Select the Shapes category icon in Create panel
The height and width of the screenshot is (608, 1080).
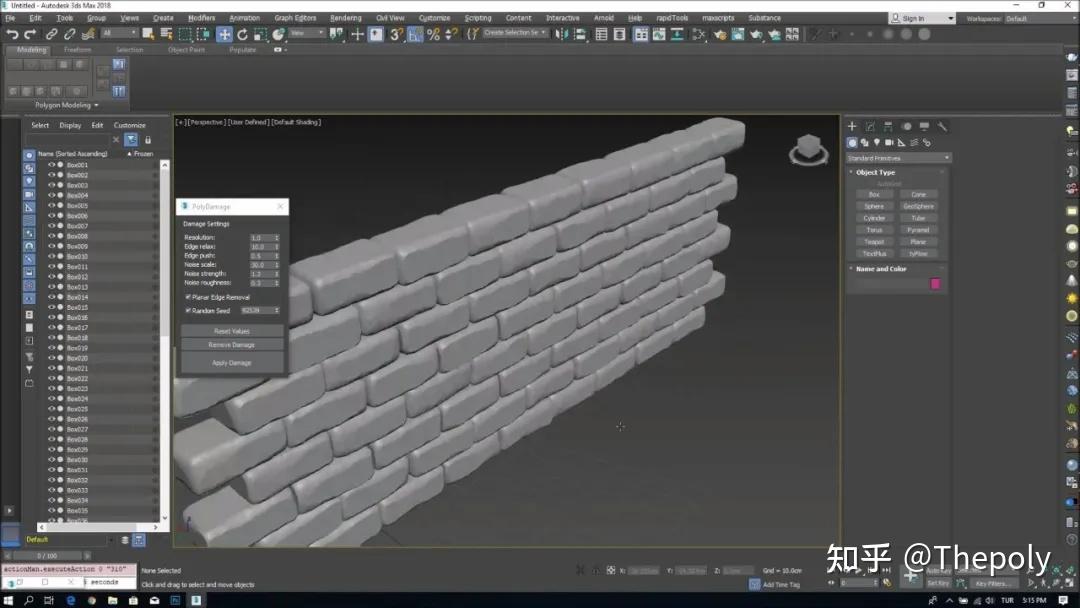tap(865, 143)
